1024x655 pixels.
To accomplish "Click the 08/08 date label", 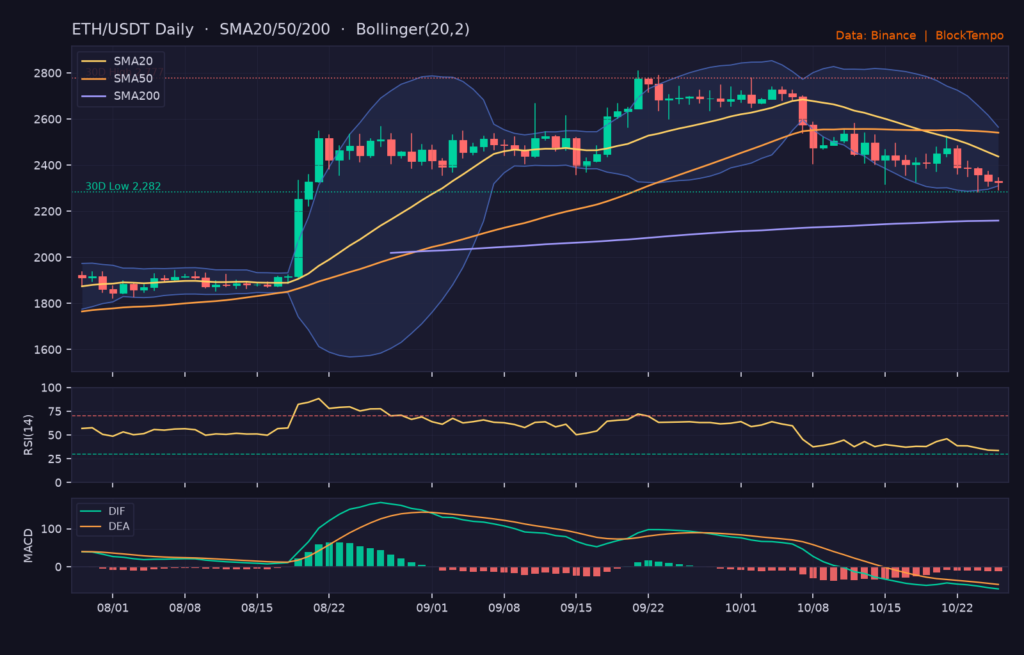I will (185, 608).
